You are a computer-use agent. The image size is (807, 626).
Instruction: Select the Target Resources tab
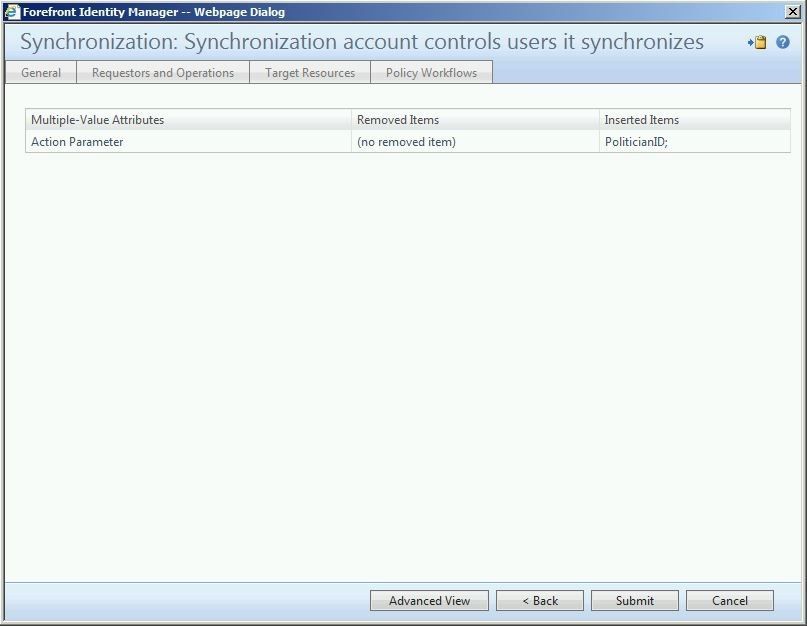coord(310,73)
